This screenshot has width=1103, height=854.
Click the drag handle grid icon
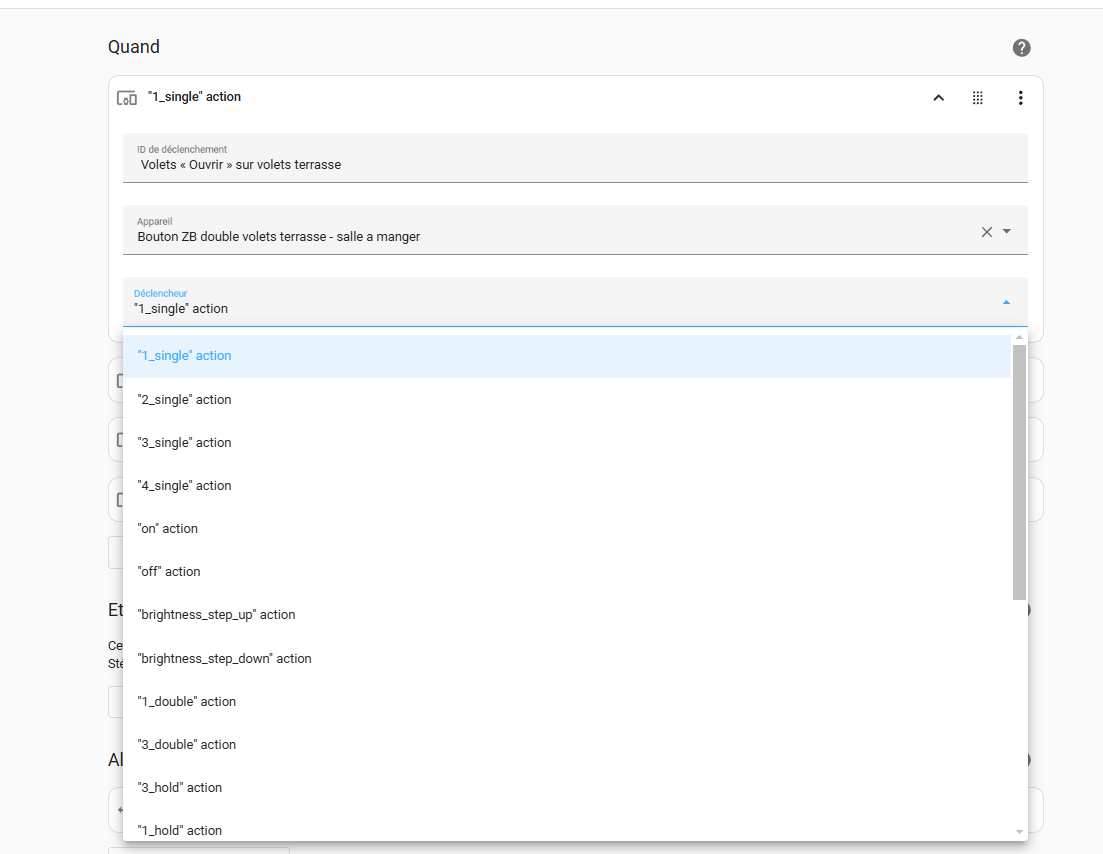point(977,98)
